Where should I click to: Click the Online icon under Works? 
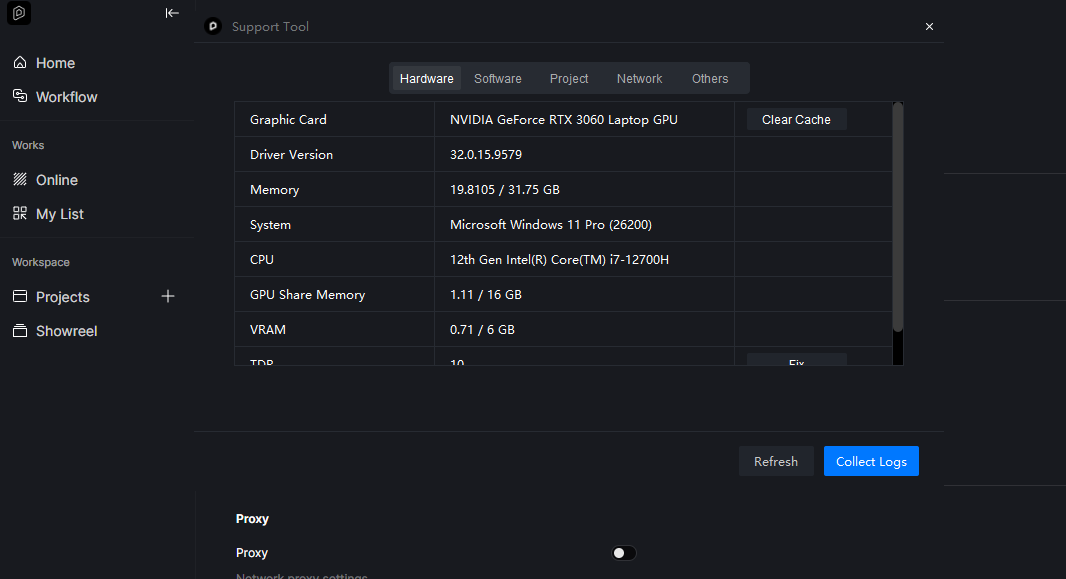20,180
